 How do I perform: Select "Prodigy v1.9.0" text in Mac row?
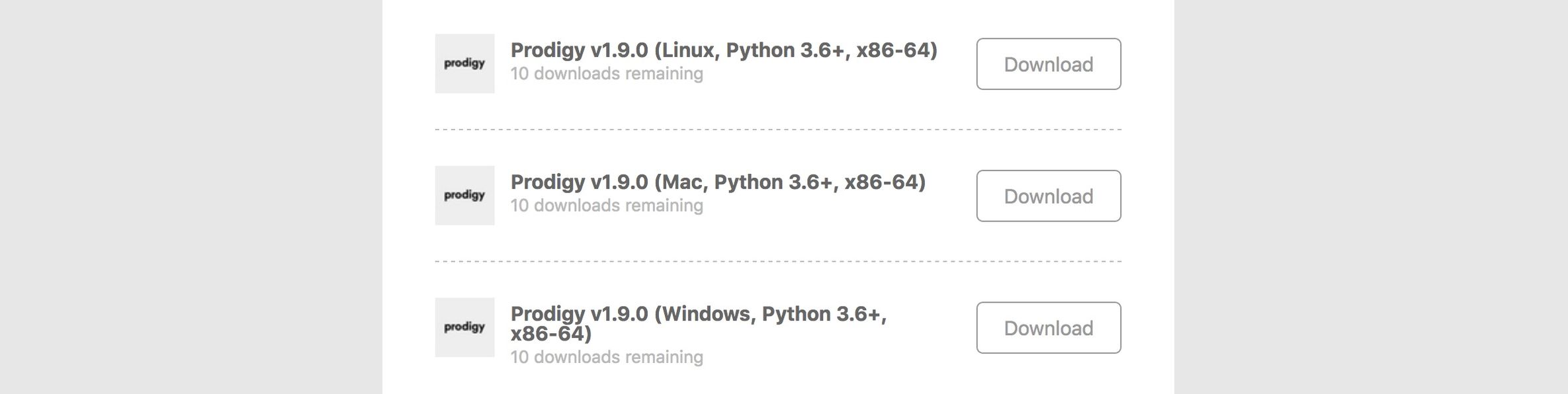pyautogui.click(x=579, y=182)
